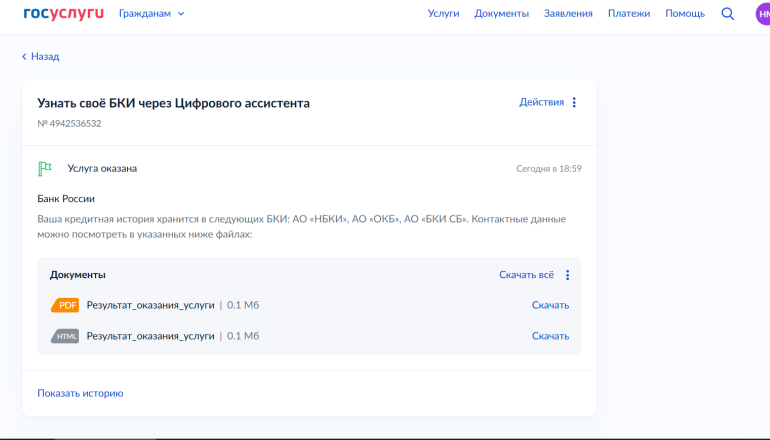Screen dimensions: 770x440
Task: Open three-dot menu beside Действия
Action: (574, 102)
